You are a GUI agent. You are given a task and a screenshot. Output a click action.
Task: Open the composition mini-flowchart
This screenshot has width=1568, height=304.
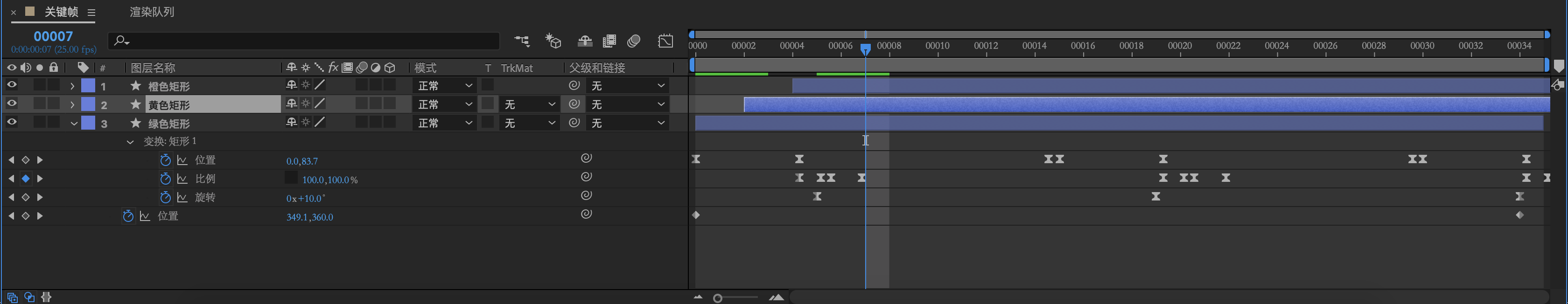click(522, 41)
